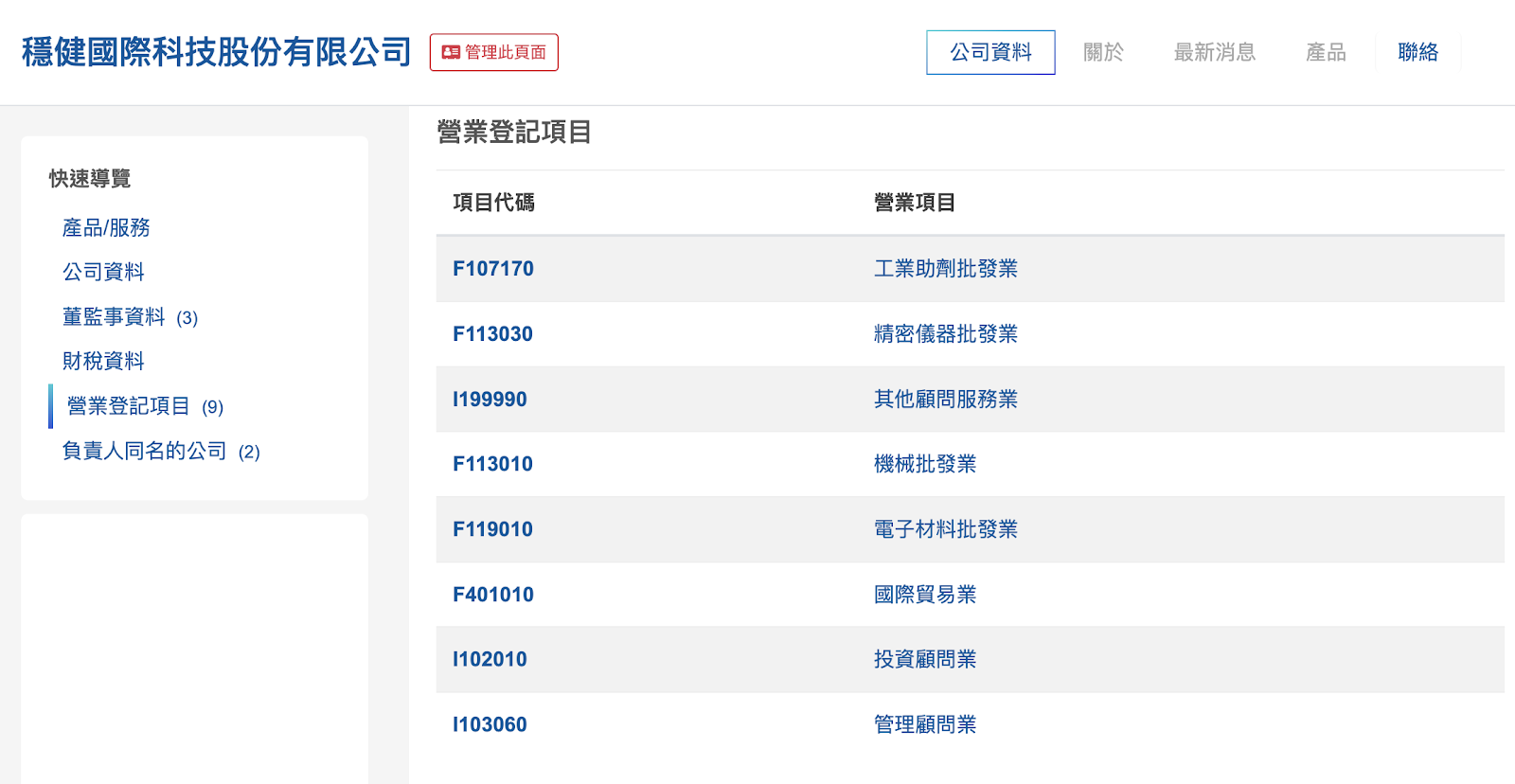1515x784 pixels.
Task: Switch to the 關於 tab
Action: pyautogui.click(x=1103, y=52)
